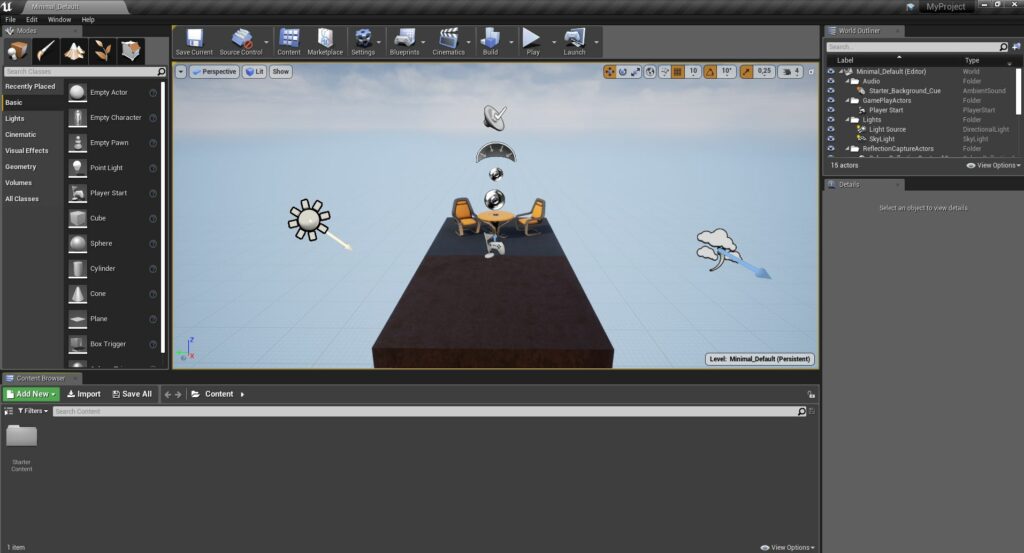Open rotation snap 10° dropdown
This screenshot has height=553, width=1024.
727,72
